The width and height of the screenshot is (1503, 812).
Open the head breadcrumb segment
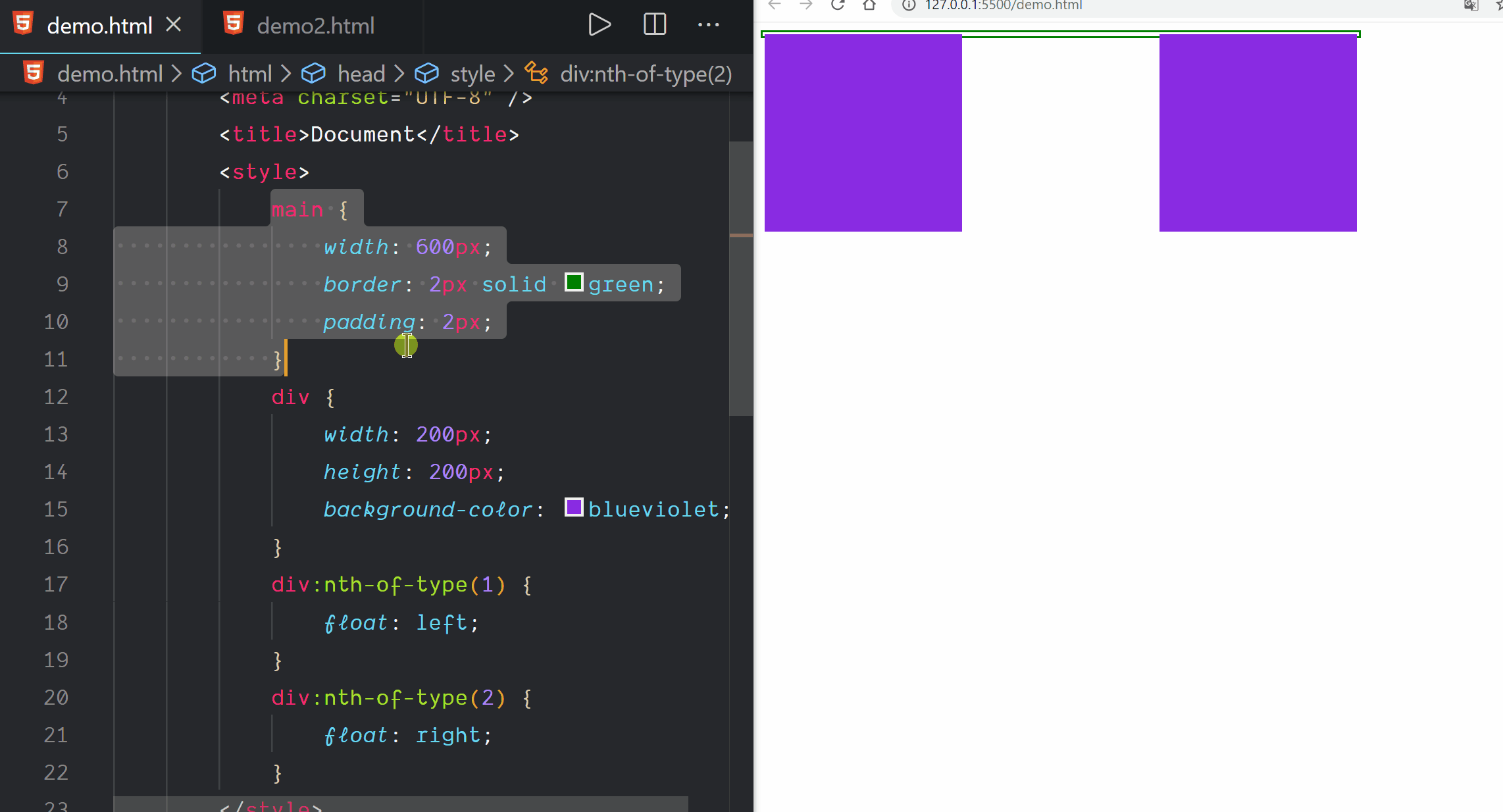click(361, 74)
